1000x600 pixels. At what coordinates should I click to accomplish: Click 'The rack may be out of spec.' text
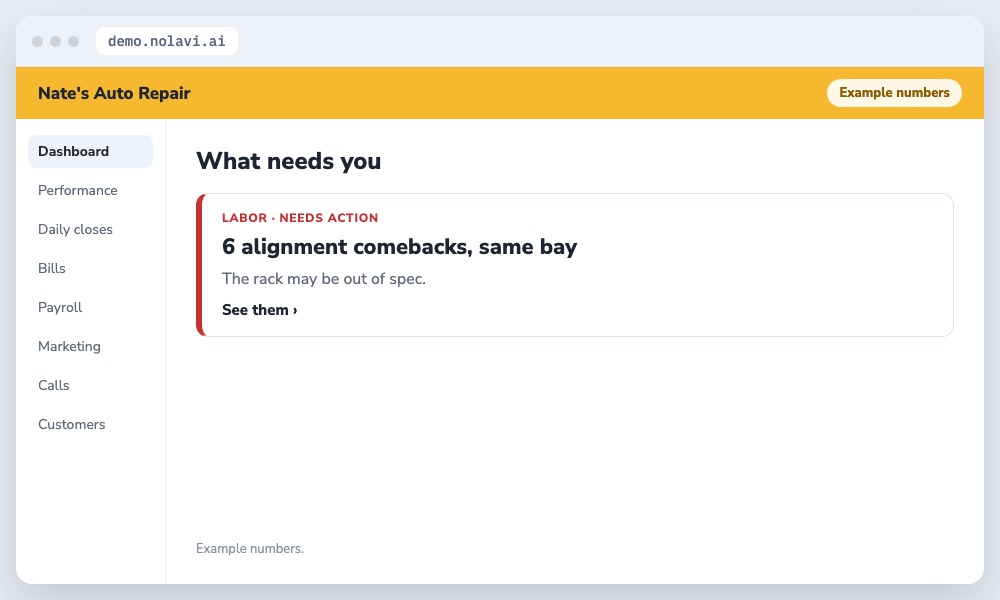pos(324,279)
